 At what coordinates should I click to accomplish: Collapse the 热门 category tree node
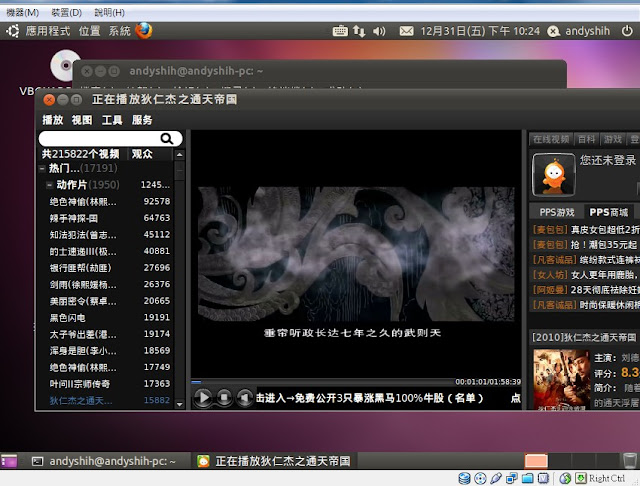tap(42, 168)
